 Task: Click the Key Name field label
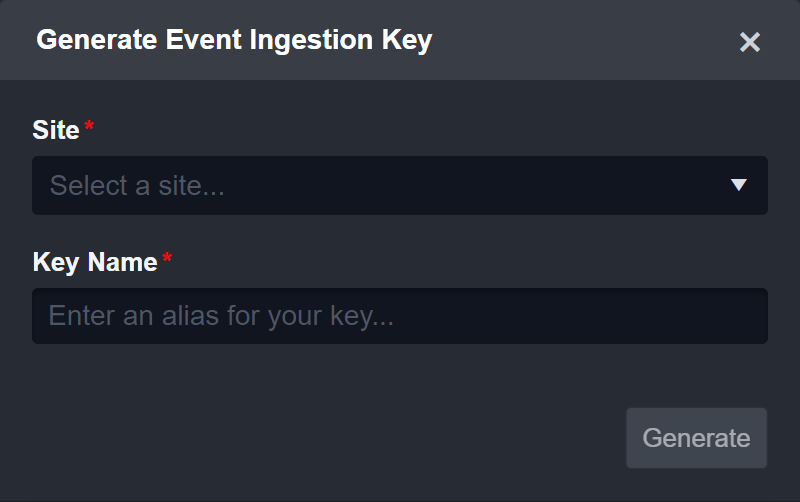[95, 262]
